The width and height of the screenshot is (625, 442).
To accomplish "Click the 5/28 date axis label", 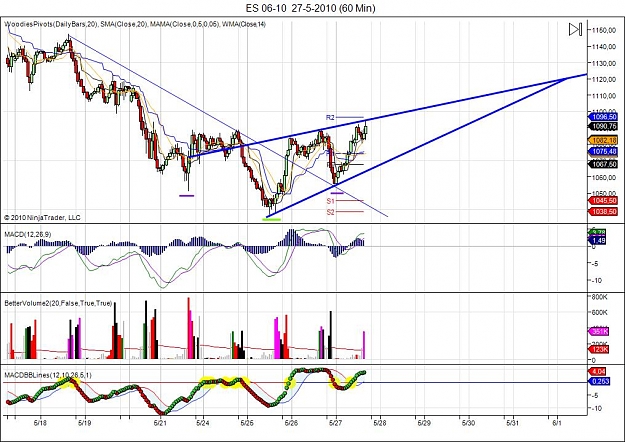I will click(380, 422).
